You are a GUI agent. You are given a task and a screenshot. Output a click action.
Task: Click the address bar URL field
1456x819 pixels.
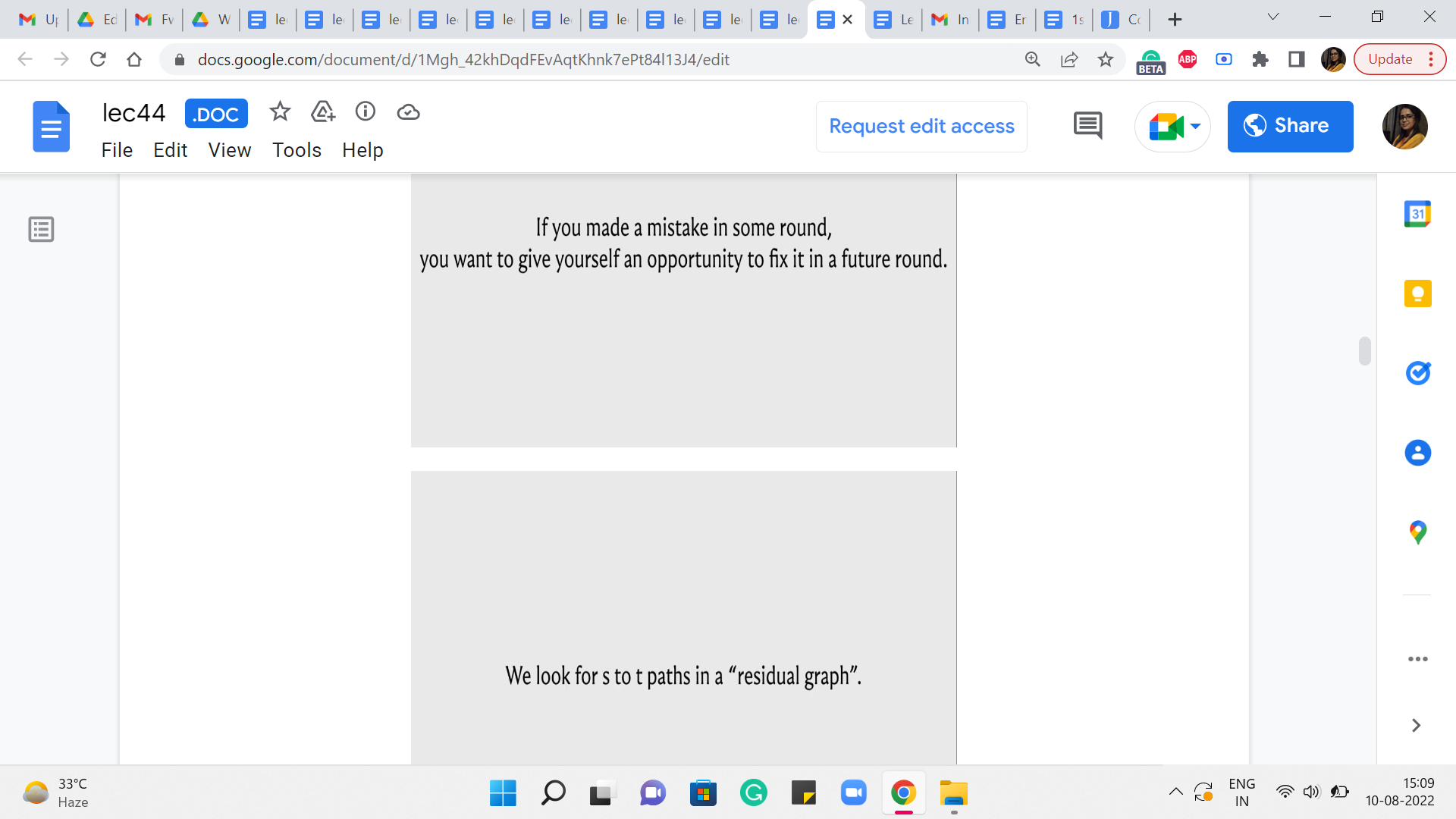pyautogui.click(x=463, y=59)
